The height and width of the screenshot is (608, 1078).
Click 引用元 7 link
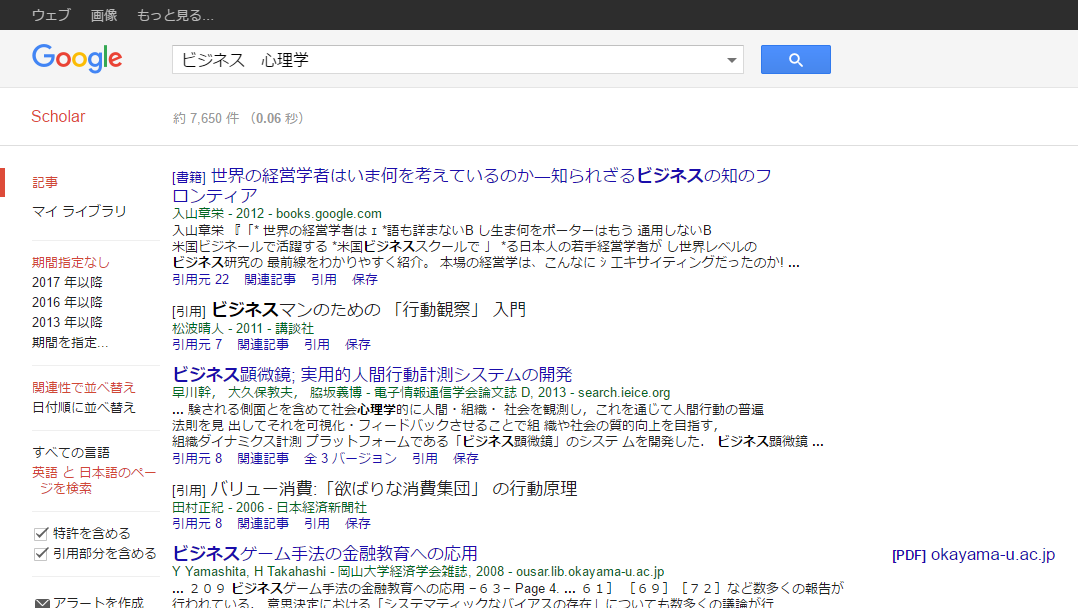[197, 344]
